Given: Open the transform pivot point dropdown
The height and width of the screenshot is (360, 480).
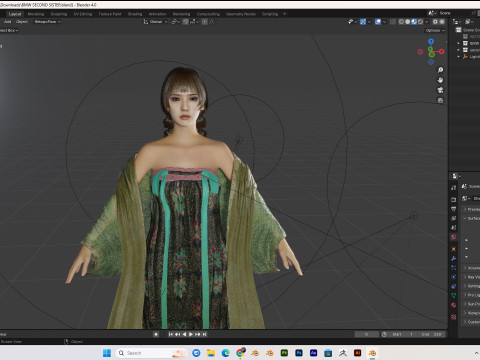Looking at the screenshot, I should coord(176,22).
